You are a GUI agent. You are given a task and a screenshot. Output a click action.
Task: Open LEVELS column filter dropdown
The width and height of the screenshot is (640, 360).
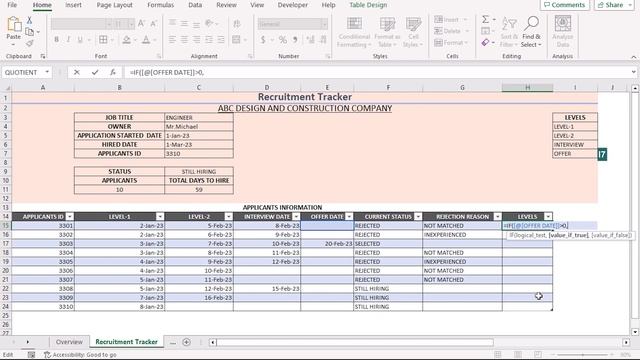(x=548, y=217)
